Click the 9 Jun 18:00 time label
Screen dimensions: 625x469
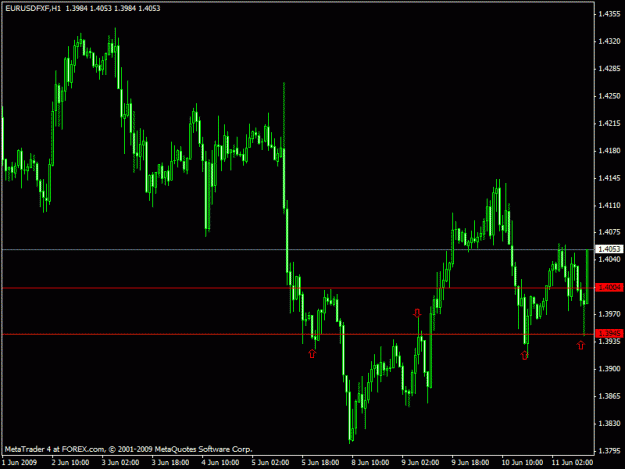point(470,462)
